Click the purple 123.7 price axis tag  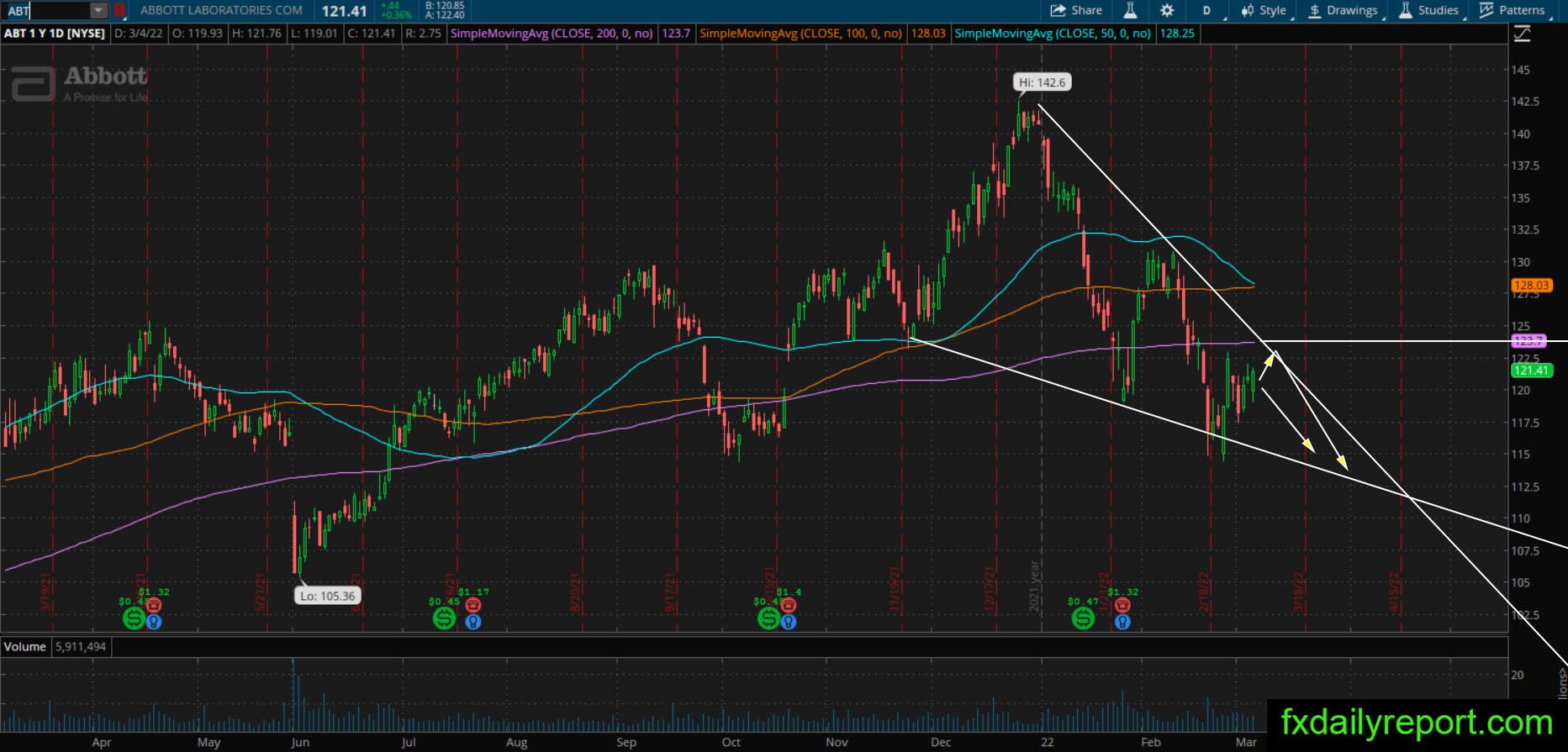point(1528,341)
